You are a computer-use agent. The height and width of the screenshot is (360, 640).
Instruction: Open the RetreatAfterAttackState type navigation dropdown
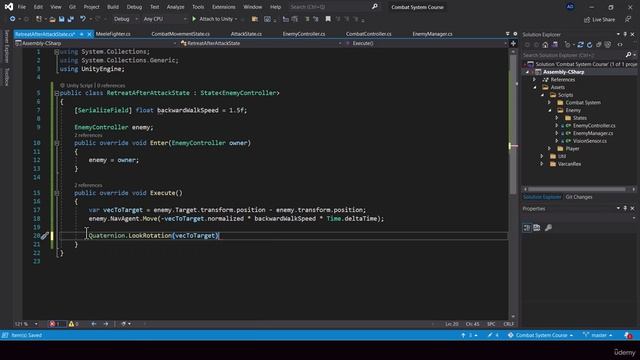261,43
